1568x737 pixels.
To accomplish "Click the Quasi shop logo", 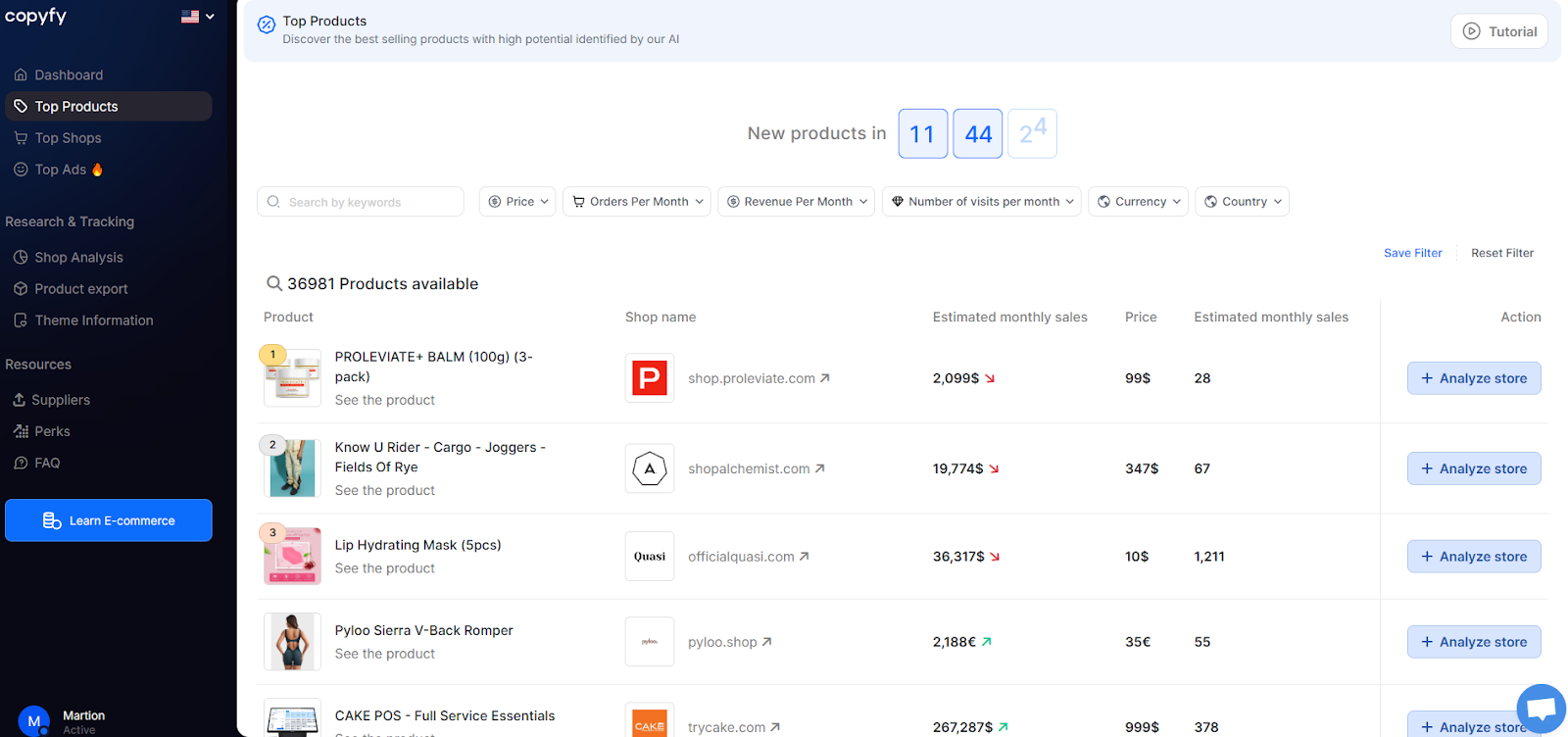I will pos(650,557).
